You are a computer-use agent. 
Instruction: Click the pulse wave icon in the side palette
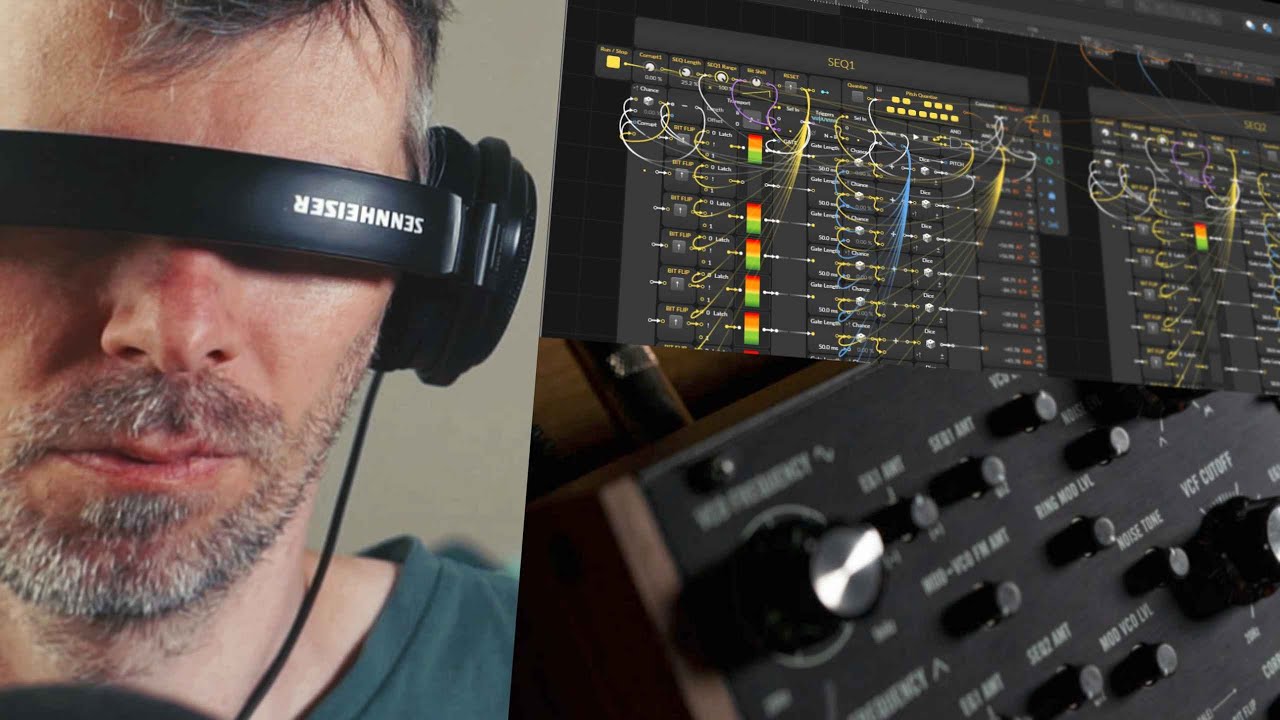(x=1047, y=121)
